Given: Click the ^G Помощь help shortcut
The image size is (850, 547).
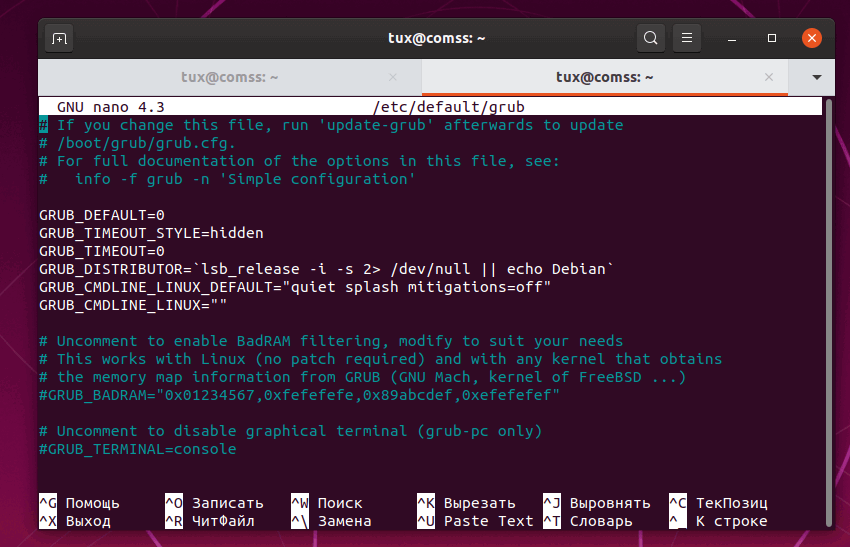Looking at the screenshot, I should click(80, 503).
